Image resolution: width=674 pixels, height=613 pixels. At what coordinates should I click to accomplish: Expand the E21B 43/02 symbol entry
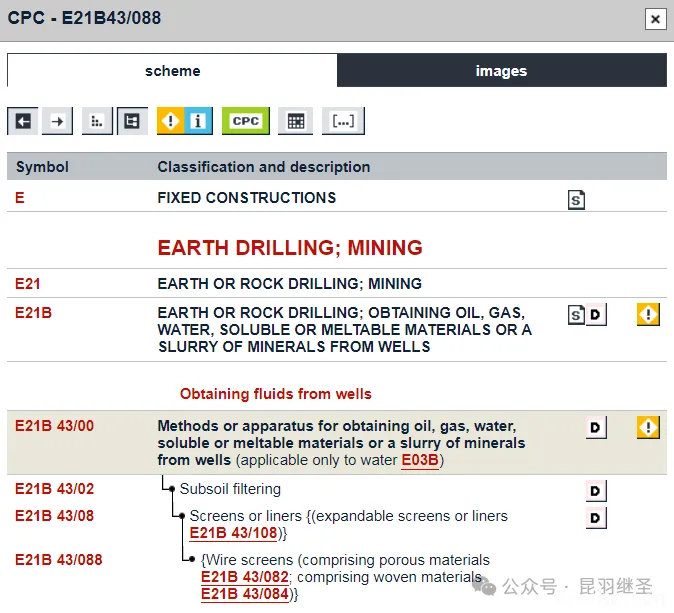pyautogui.click(x=54, y=489)
